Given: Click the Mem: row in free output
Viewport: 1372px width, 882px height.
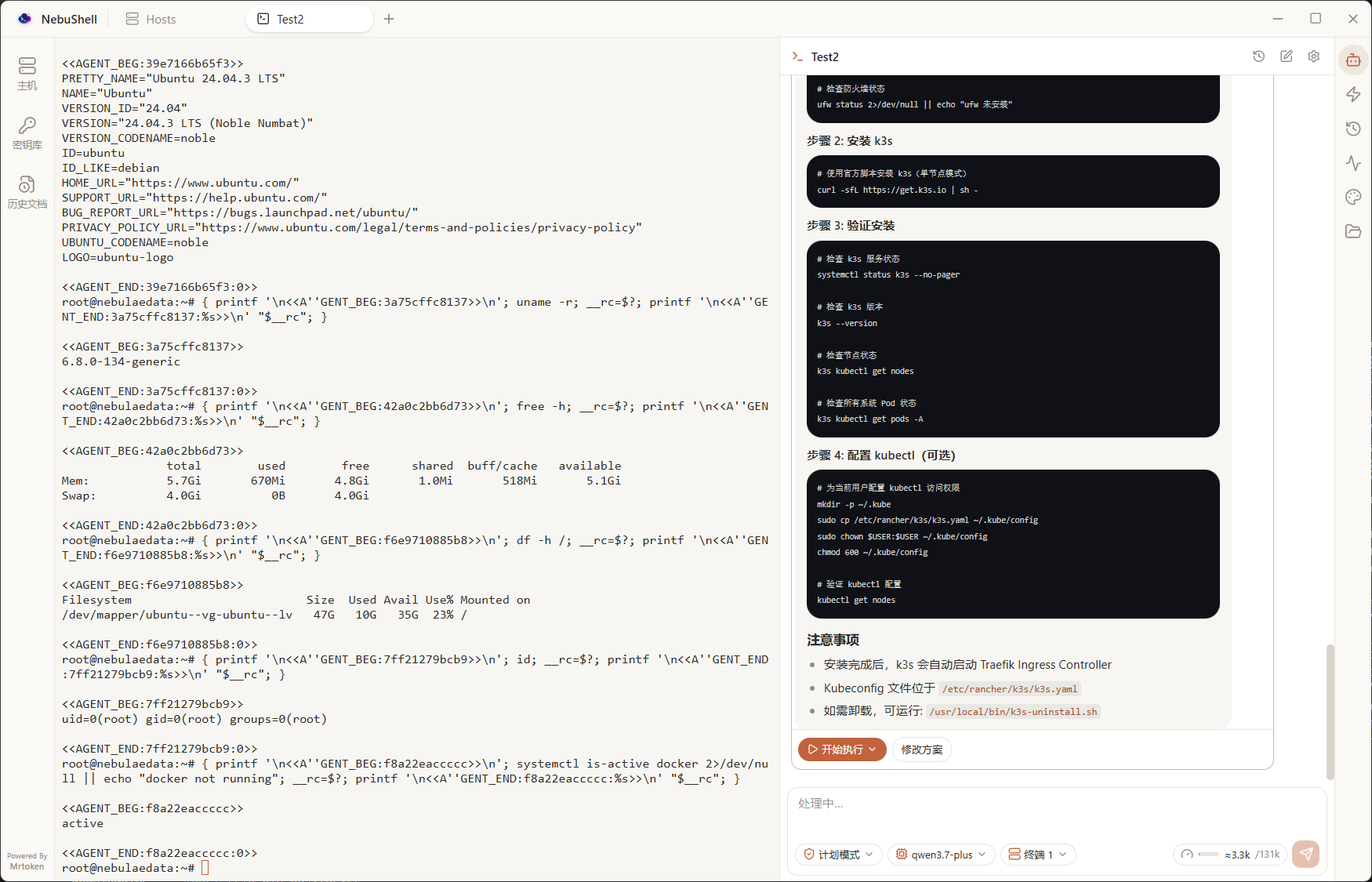Looking at the screenshot, I should click(x=341, y=481).
